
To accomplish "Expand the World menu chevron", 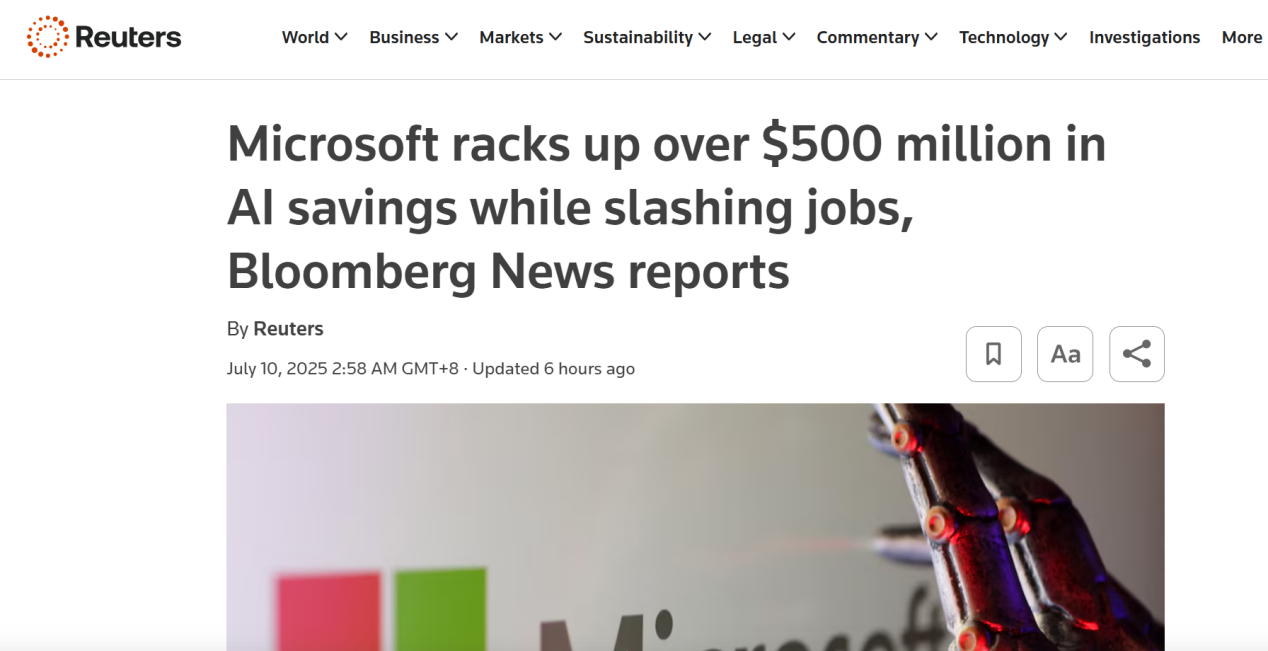I will tap(341, 37).
